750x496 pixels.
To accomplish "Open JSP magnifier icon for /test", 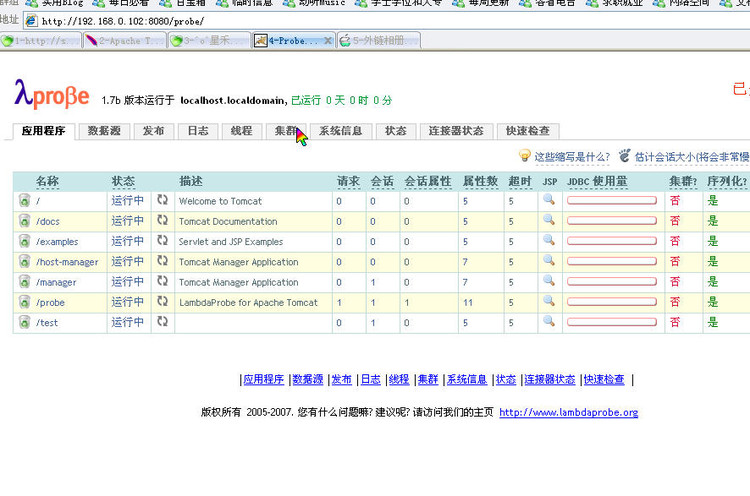I will coord(549,321).
